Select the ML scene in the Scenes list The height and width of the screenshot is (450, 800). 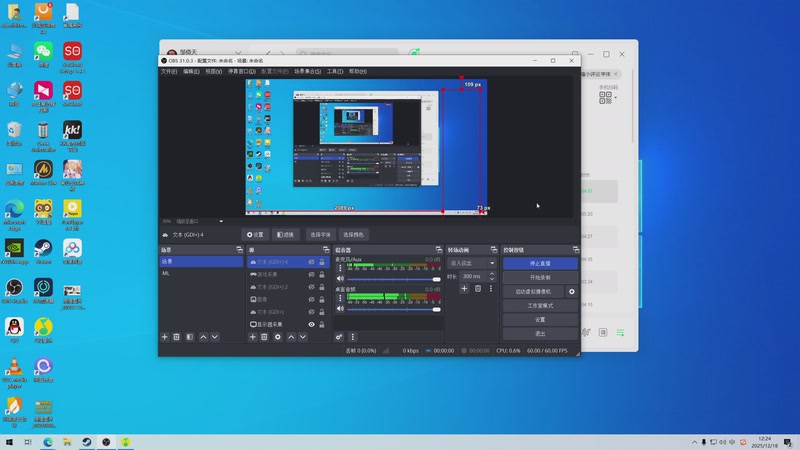click(x=202, y=273)
